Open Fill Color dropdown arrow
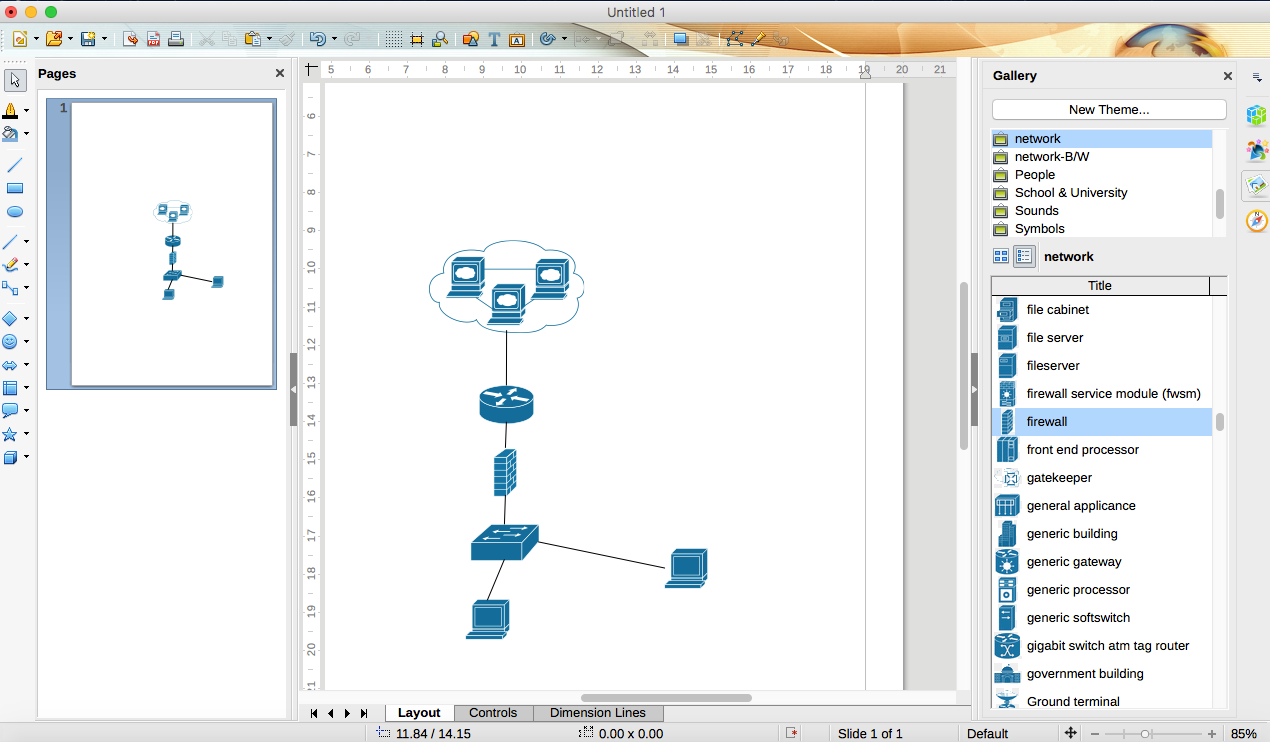The width and height of the screenshot is (1270, 742). 27,134
